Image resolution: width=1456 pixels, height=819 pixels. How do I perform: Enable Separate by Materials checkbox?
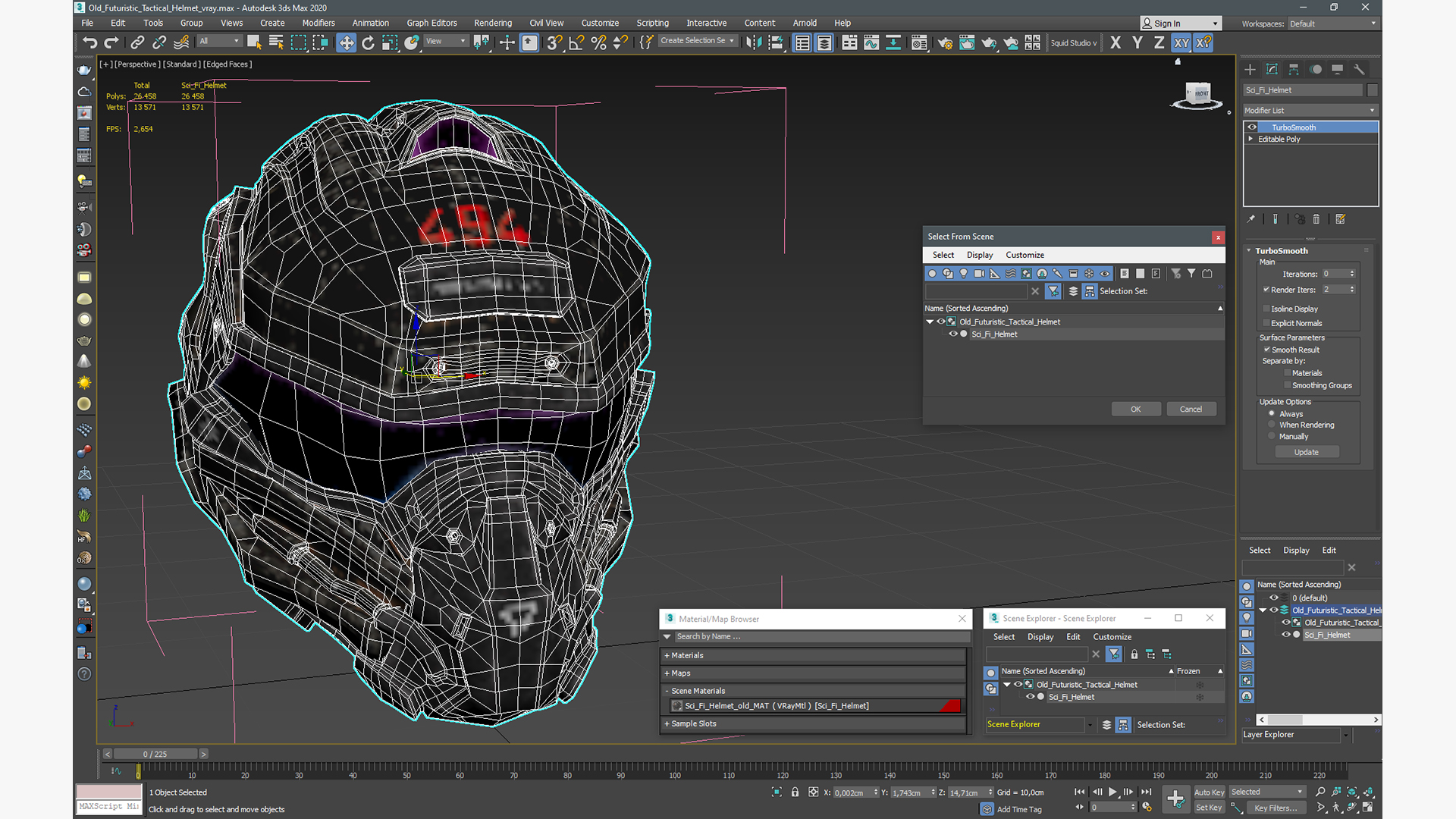[1288, 372]
